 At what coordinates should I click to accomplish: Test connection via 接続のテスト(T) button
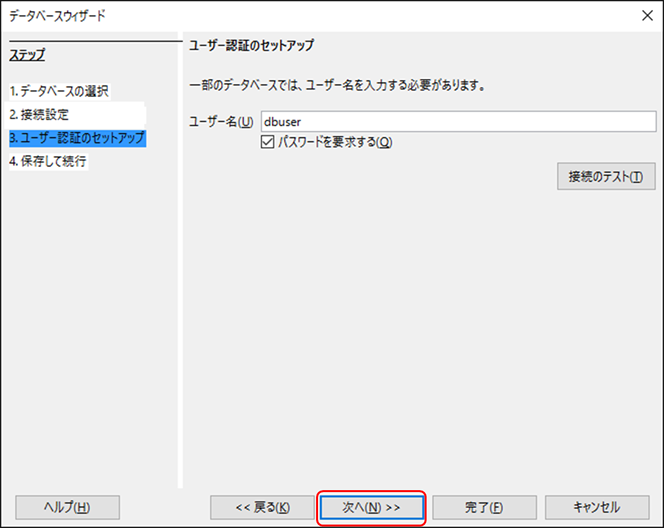(x=606, y=176)
